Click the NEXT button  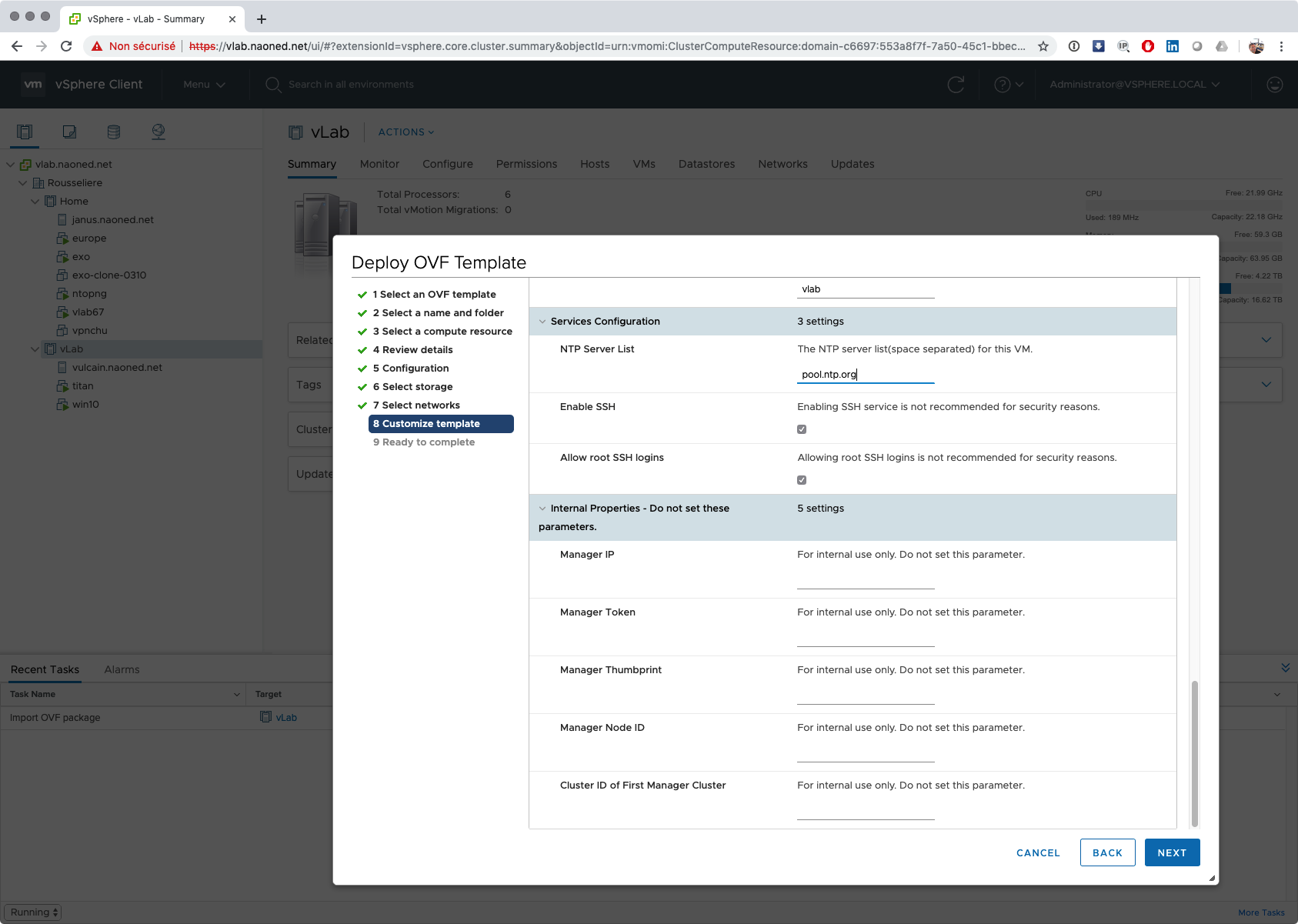click(x=1172, y=852)
